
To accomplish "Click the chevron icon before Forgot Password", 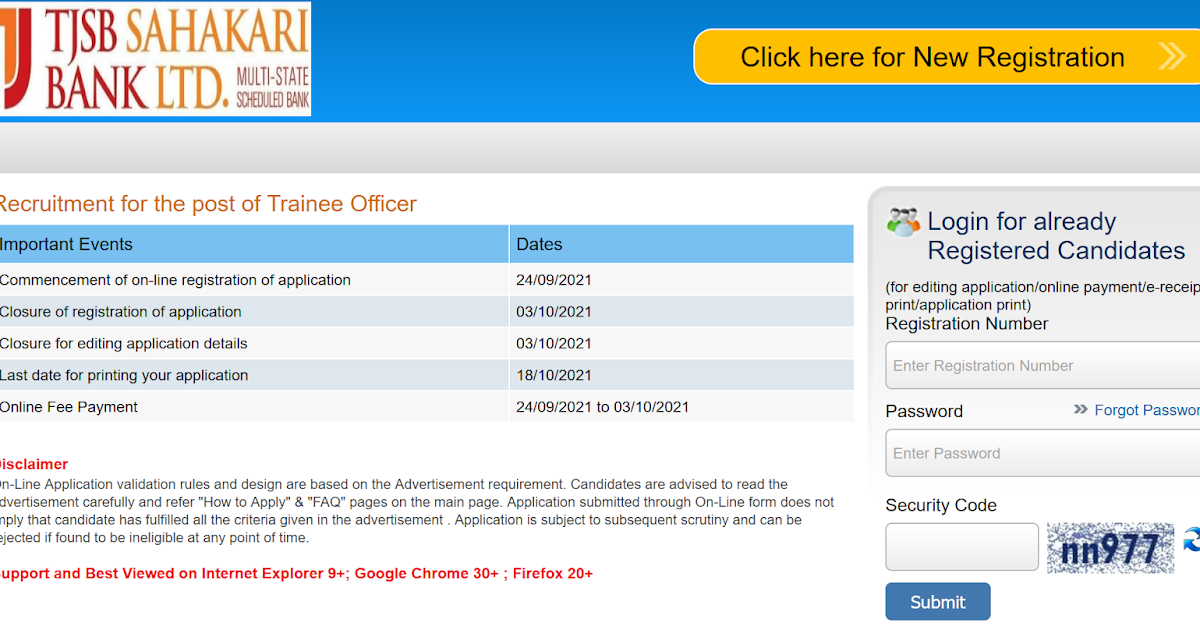I will click(1080, 409).
